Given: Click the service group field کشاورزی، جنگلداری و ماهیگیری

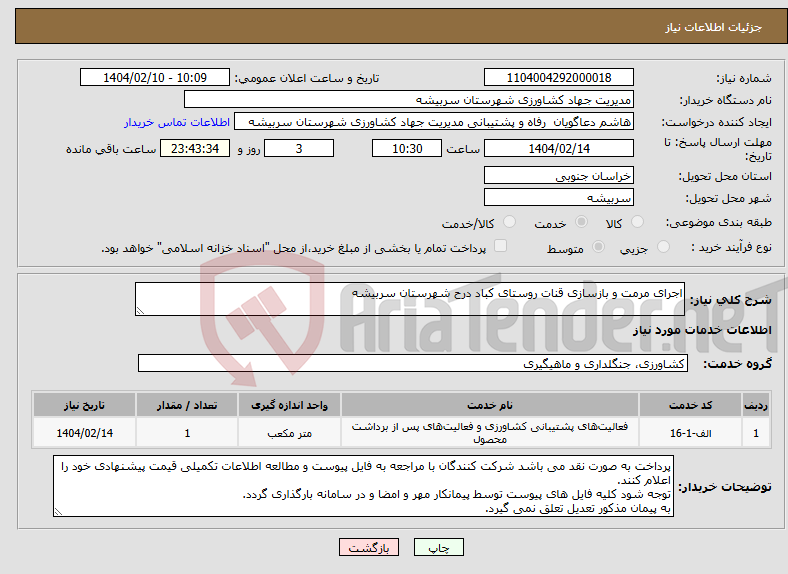Looking at the screenshot, I should pyautogui.click(x=413, y=363).
